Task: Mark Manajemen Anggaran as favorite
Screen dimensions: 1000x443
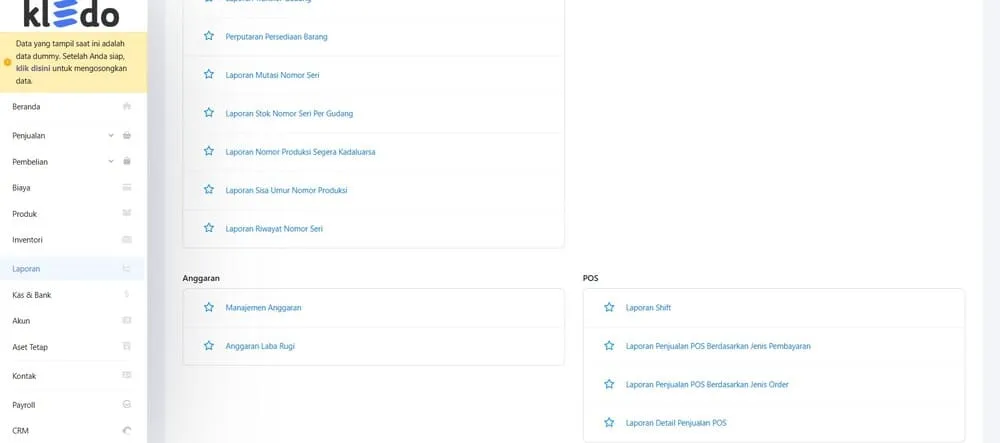Action: 209,307
